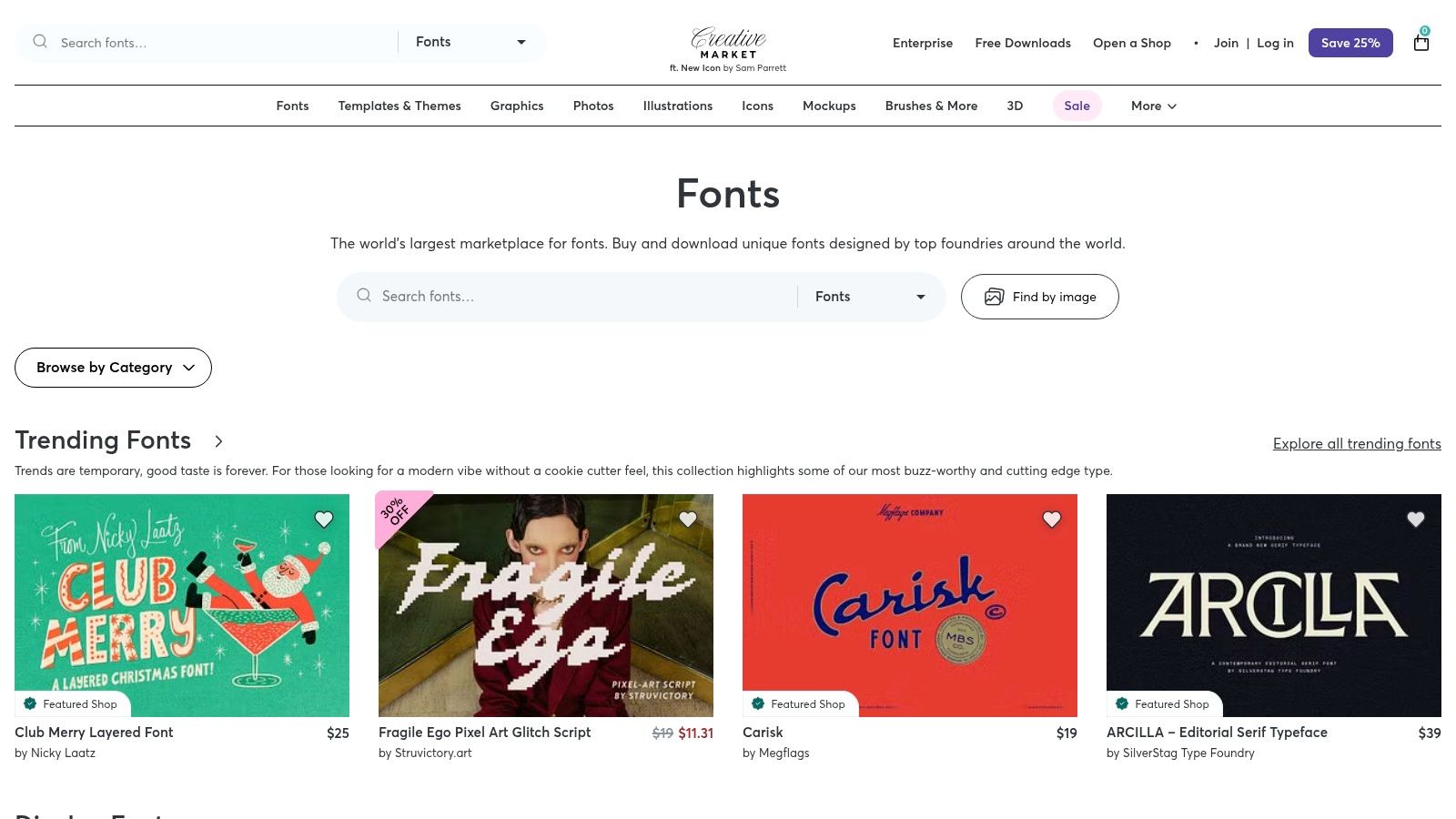Click the arrow next to Trending Fonts heading
This screenshot has height=819, width=1456.
pyautogui.click(x=218, y=441)
